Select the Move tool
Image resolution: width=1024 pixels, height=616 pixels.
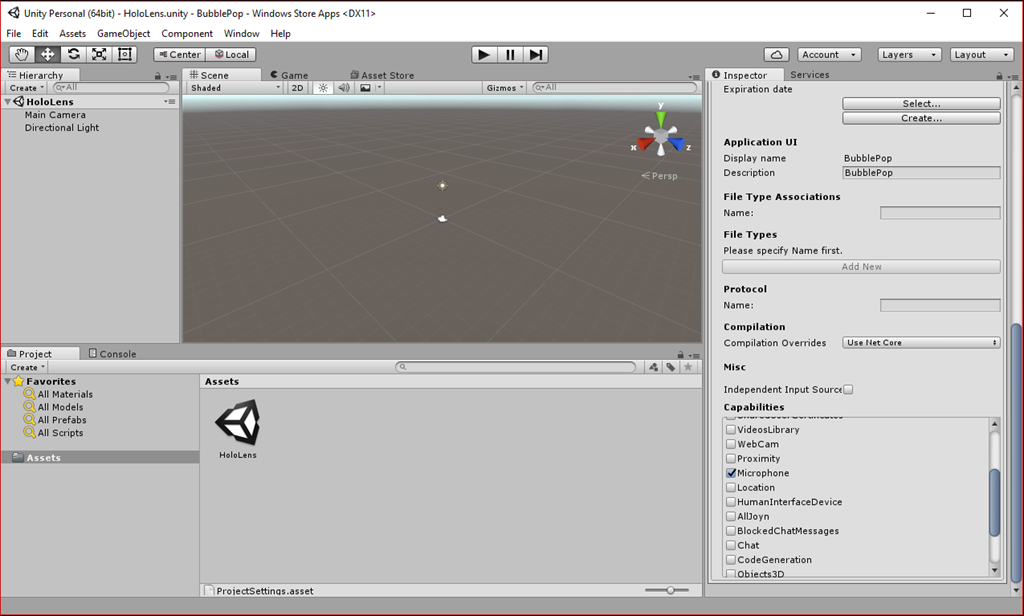click(47, 54)
